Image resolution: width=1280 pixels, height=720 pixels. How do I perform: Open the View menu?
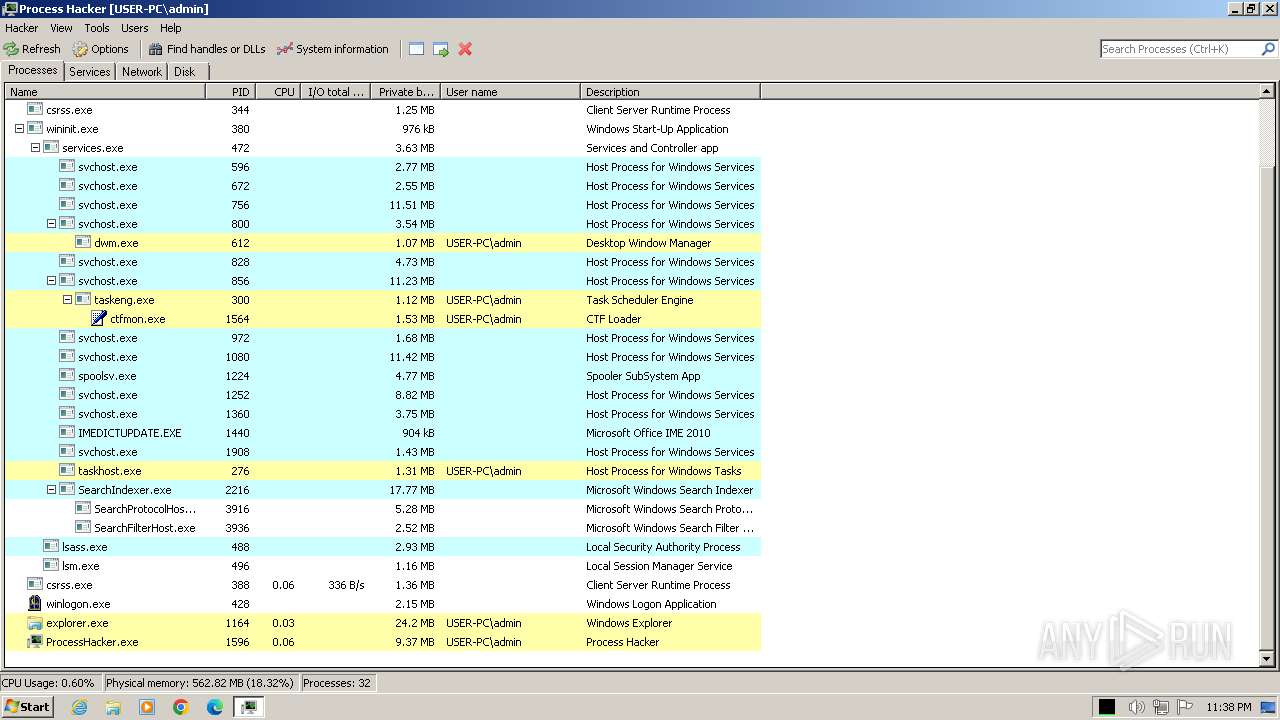61,28
